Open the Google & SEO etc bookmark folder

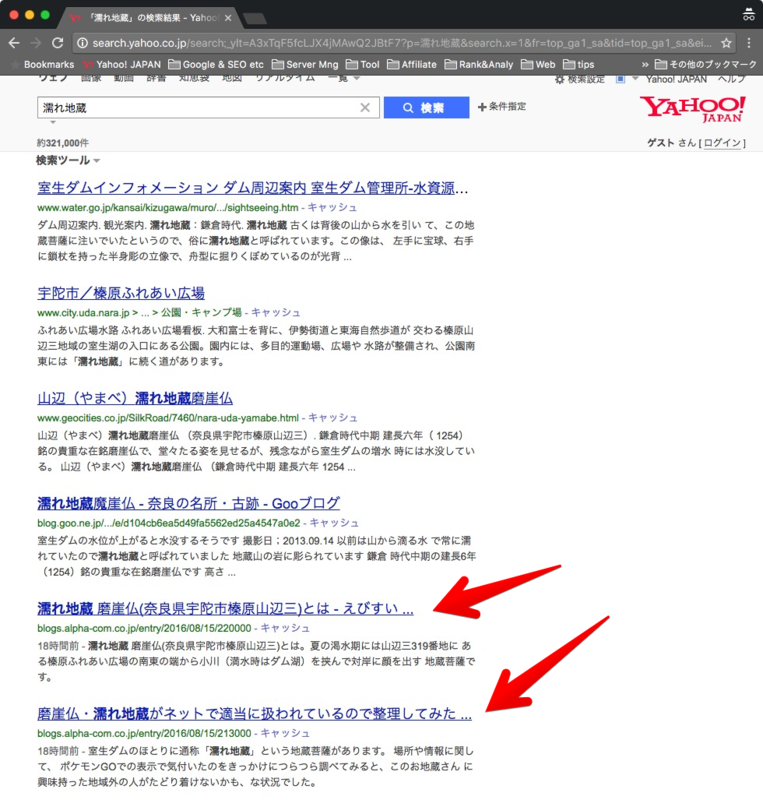216,65
